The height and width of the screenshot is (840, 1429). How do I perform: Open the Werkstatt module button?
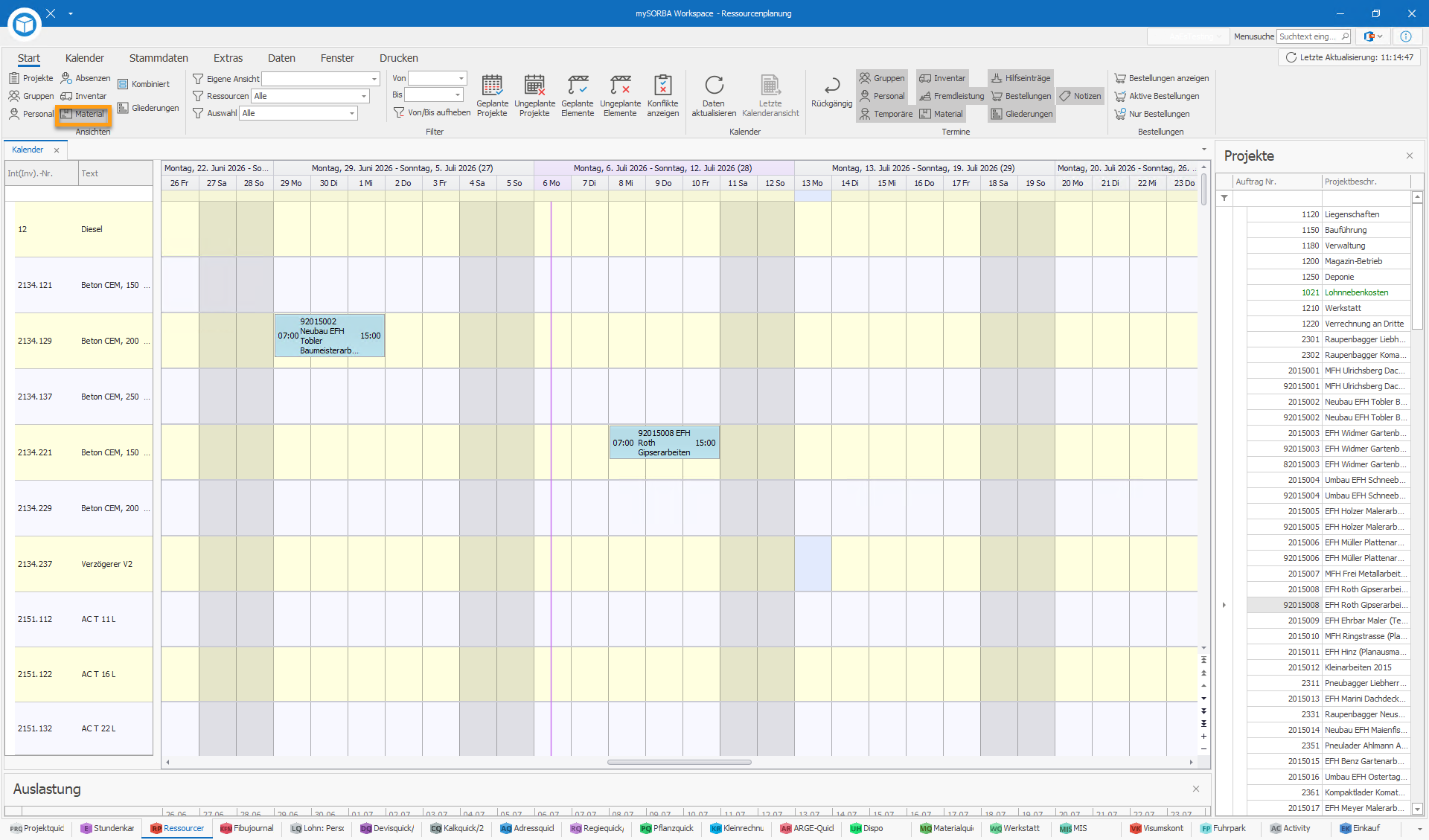pos(1014,828)
